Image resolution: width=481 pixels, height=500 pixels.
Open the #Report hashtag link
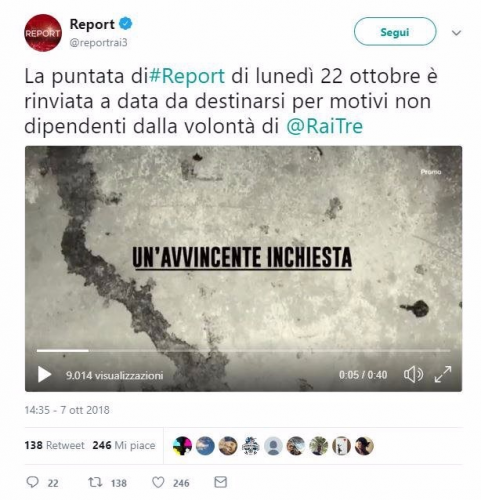coord(187,76)
